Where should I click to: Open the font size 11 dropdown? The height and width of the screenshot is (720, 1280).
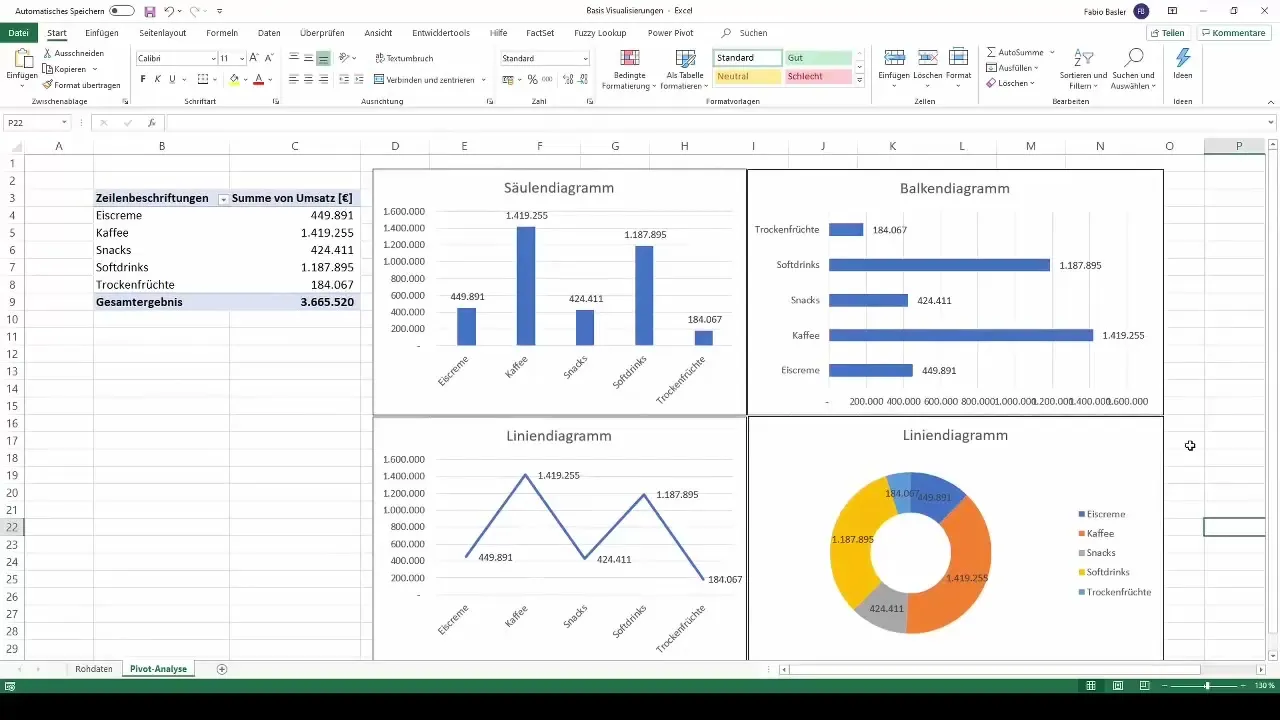click(x=241, y=59)
